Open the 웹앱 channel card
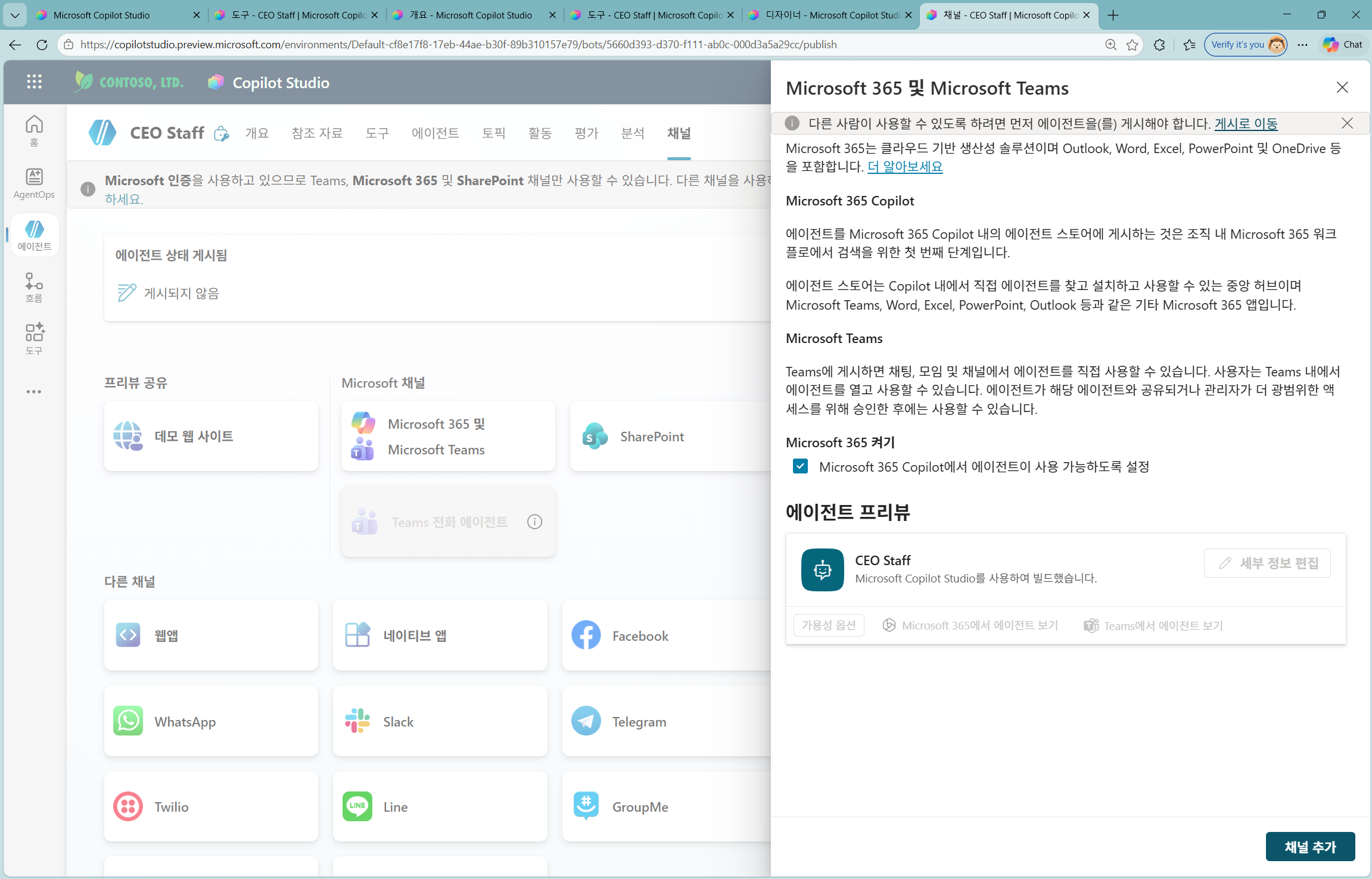The image size is (1372, 879). coord(211,635)
